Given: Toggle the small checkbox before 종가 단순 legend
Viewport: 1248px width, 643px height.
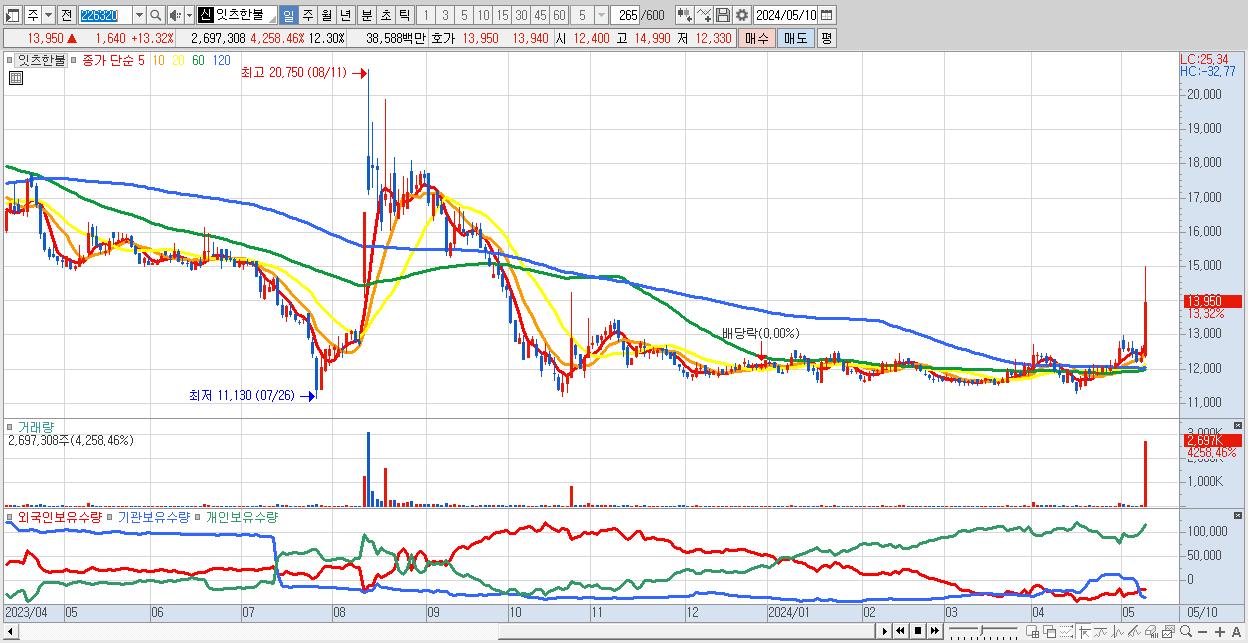Looking at the screenshot, I should (x=73, y=60).
